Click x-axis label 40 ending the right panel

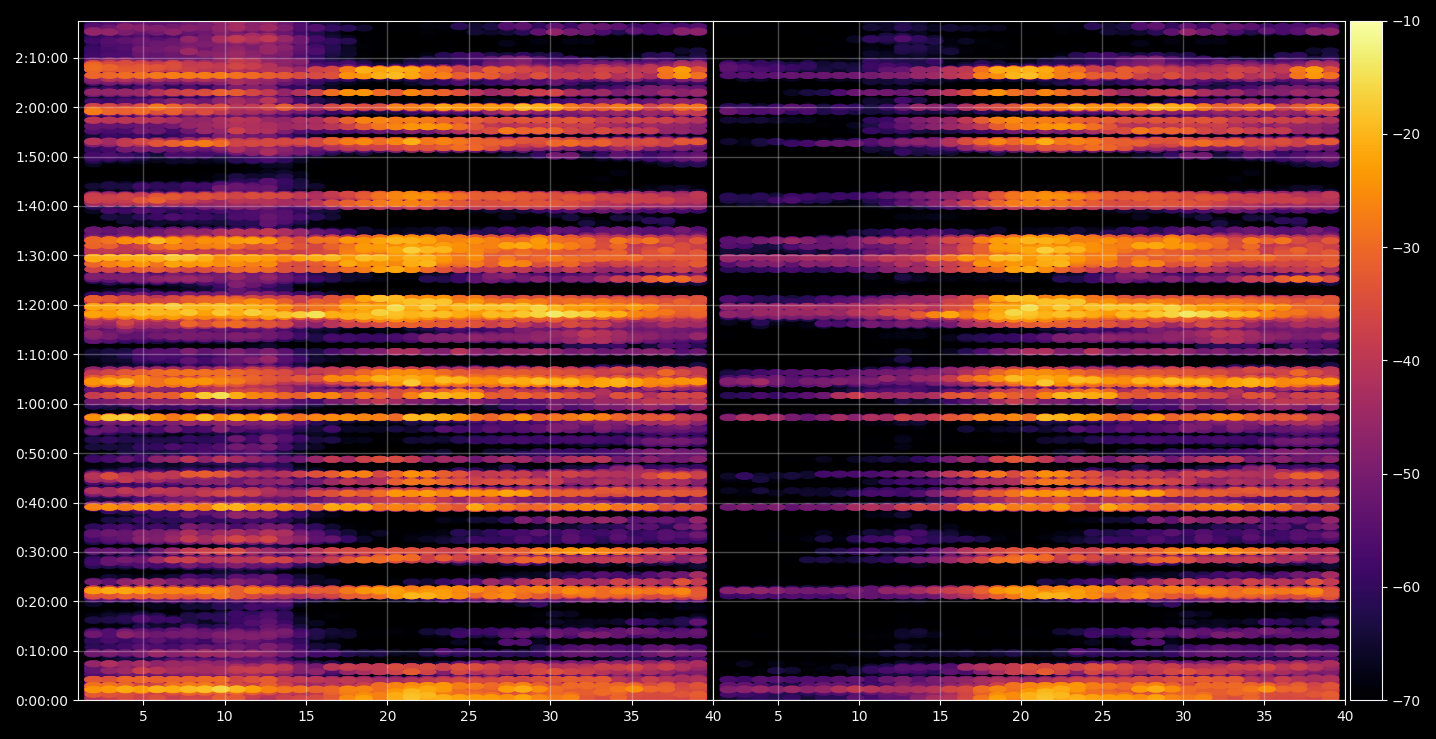[x=1345, y=716]
